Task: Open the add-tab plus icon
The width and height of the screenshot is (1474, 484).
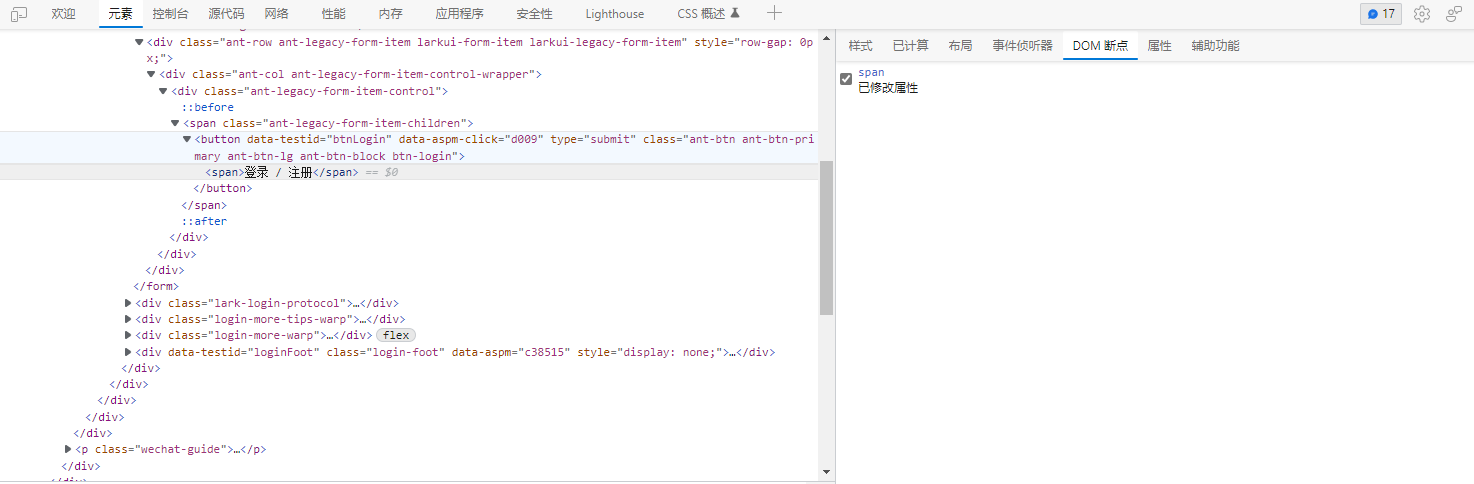Action: click(774, 13)
